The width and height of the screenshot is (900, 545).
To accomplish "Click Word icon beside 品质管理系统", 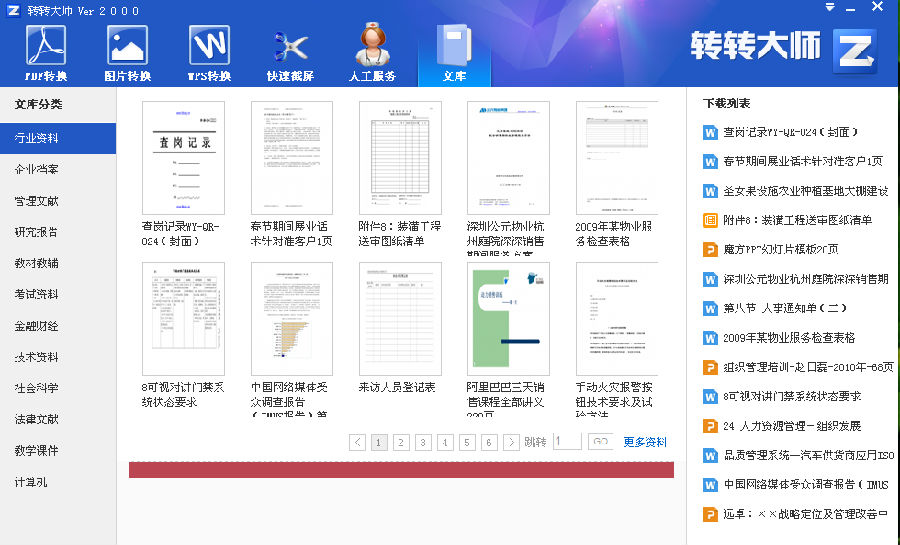I will click(x=710, y=456).
